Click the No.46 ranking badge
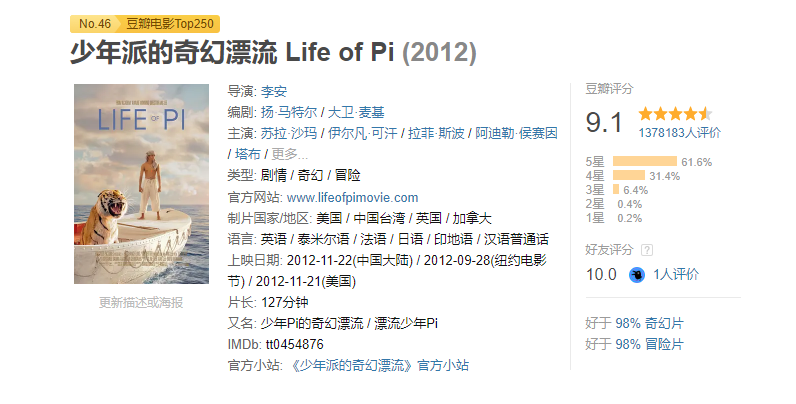Image resolution: width=796 pixels, height=404 pixels. point(94,24)
